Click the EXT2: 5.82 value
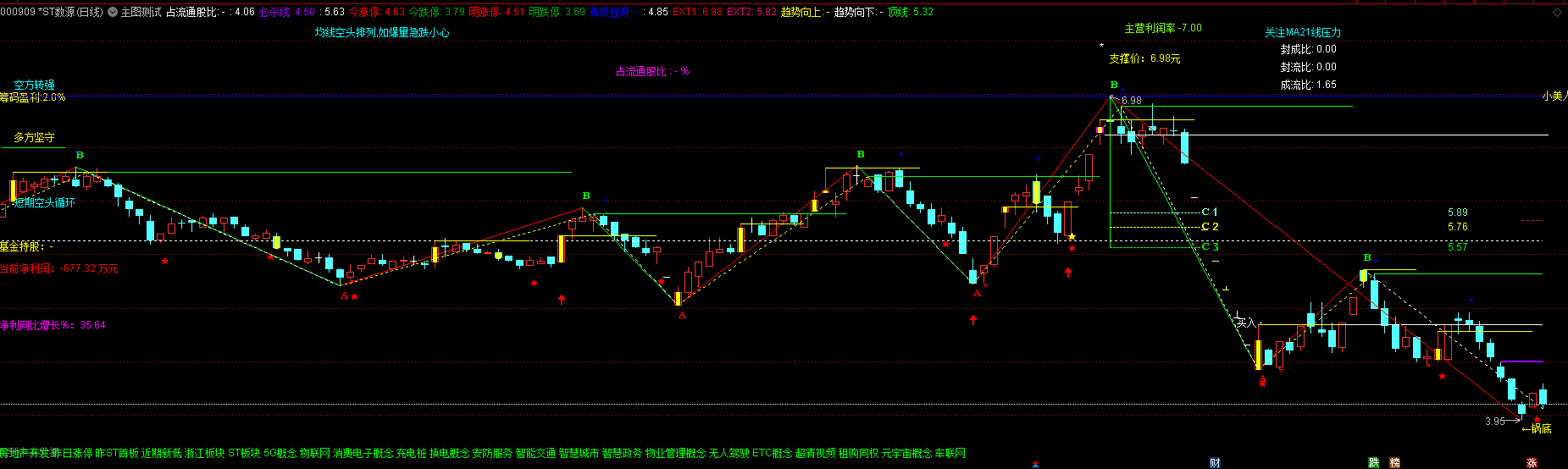Image resolution: width=1568 pixels, height=469 pixels. click(x=751, y=12)
